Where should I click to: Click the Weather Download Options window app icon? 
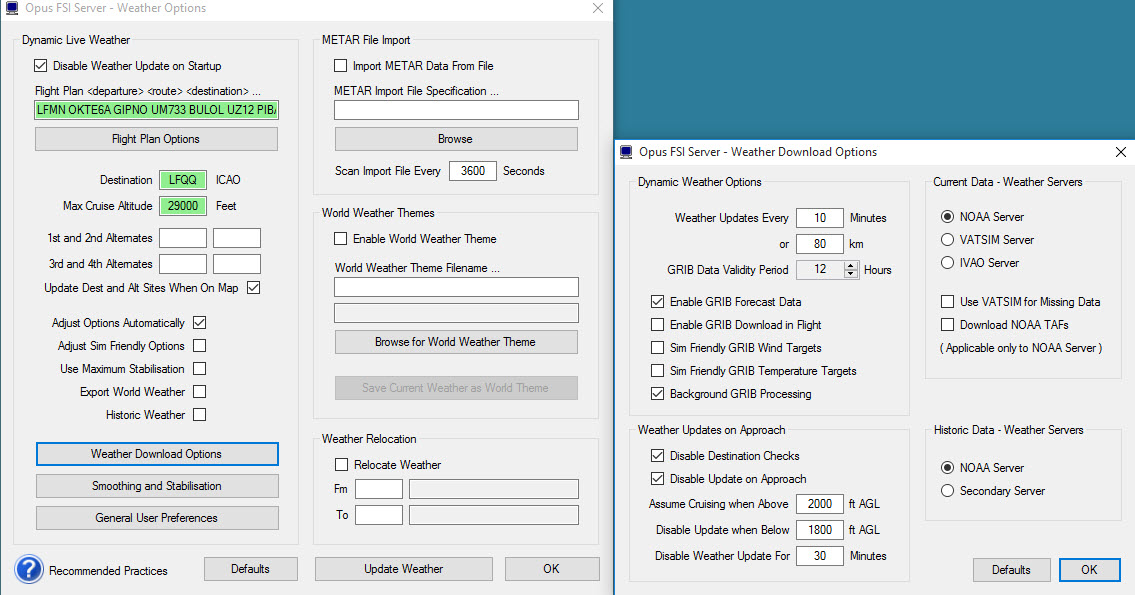625,152
